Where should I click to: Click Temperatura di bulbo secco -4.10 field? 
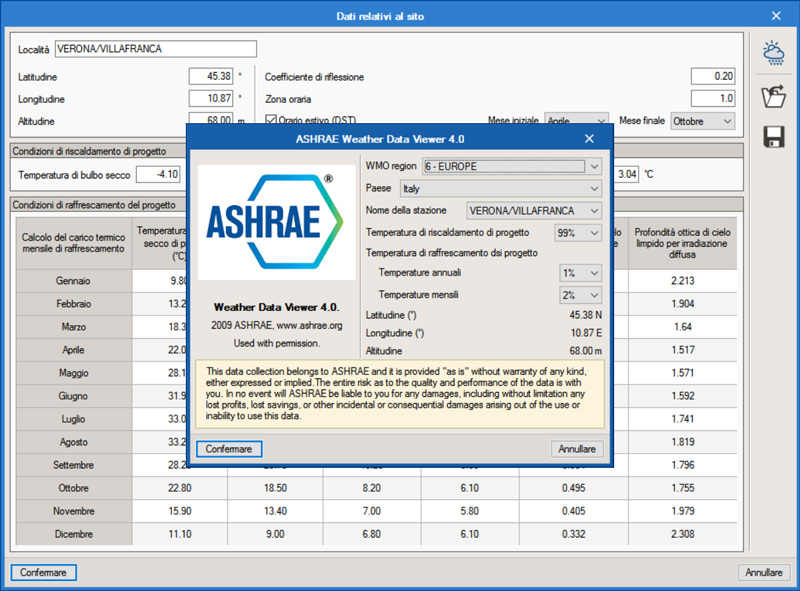pos(158,175)
